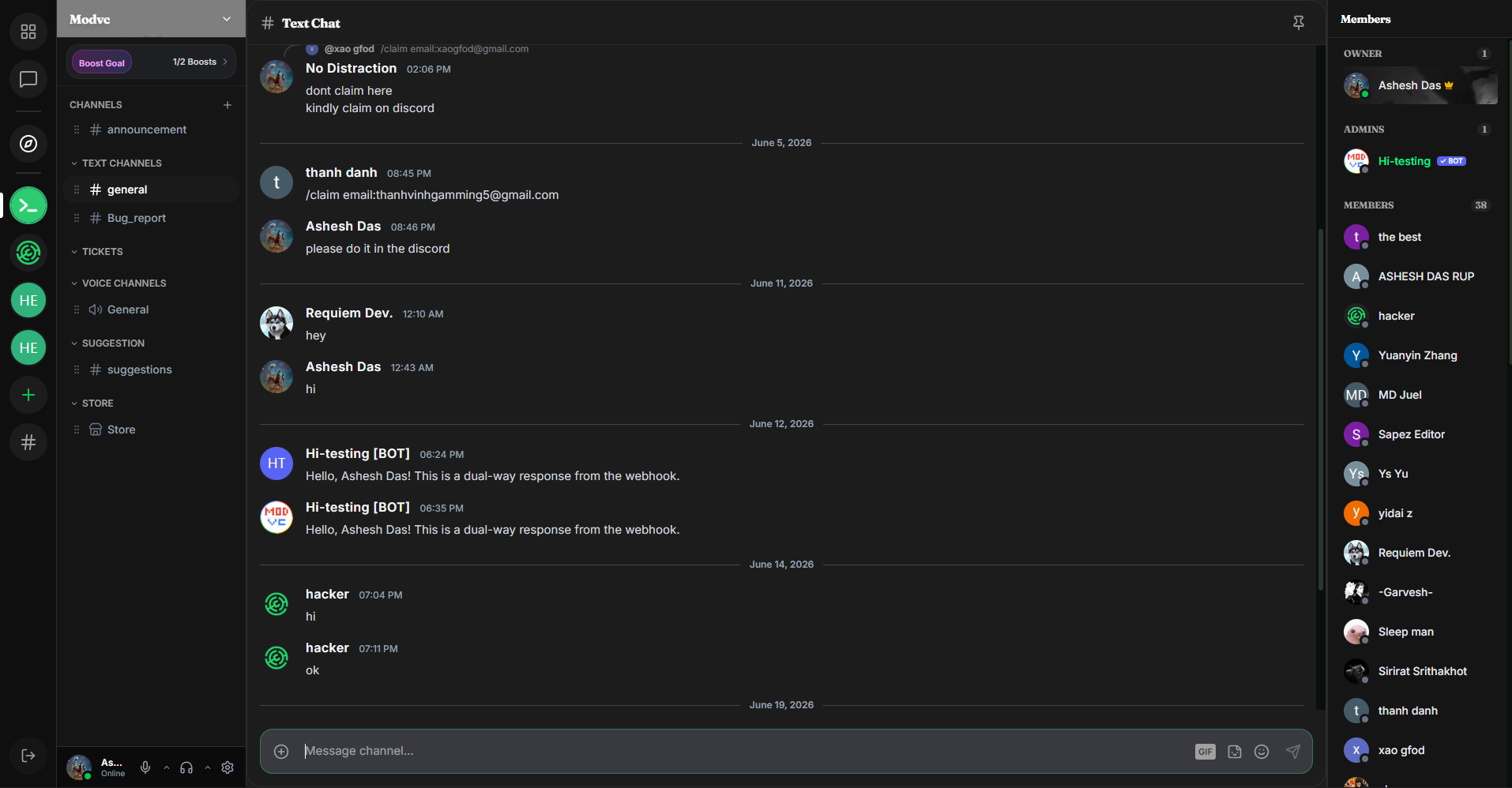Open Sleep man member entry

[x=1420, y=632]
